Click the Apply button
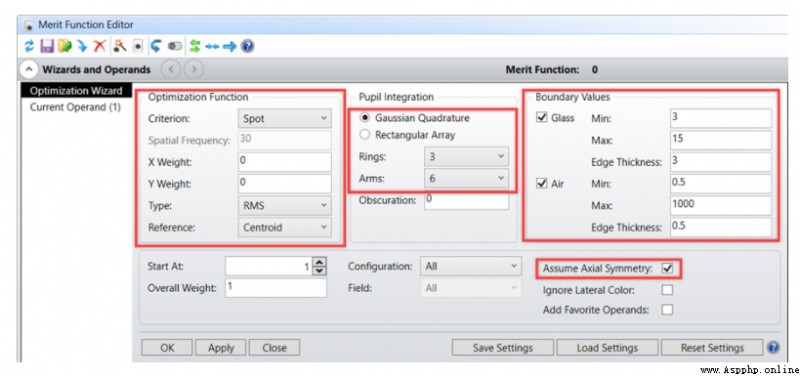The width and height of the screenshot is (800, 376). pyautogui.click(x=221, y=348)
